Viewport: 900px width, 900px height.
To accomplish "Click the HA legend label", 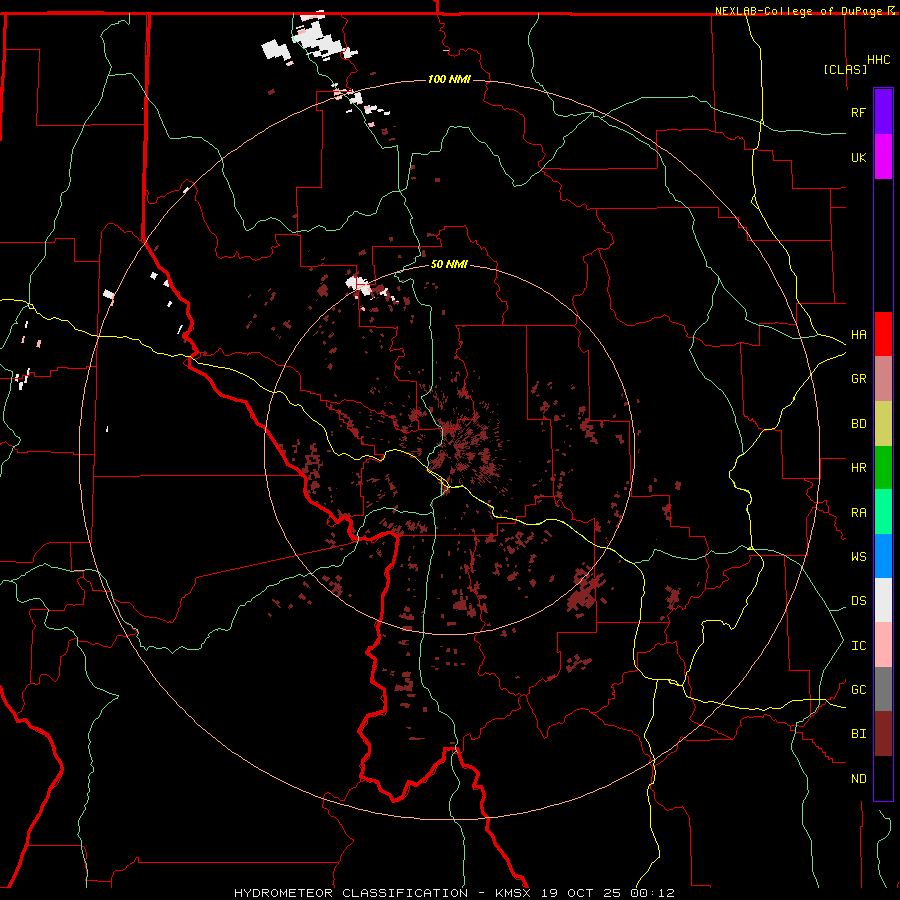I will coord(858,335).
